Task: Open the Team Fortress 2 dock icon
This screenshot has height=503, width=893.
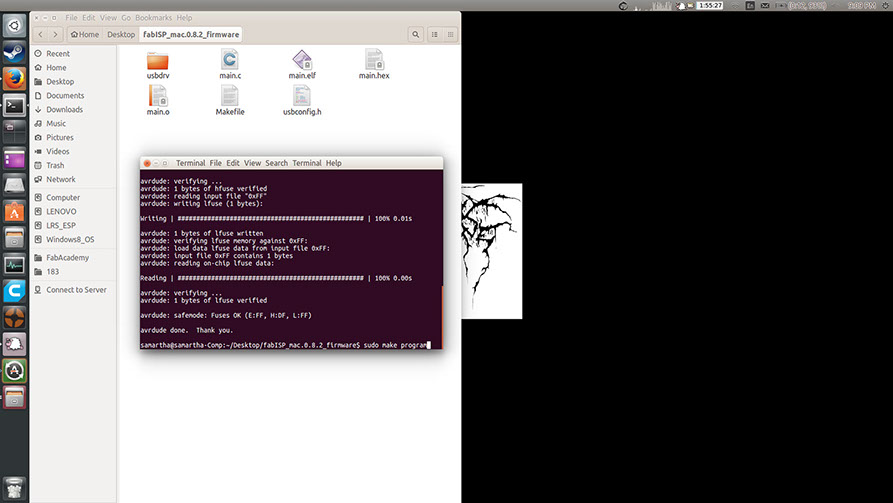Action: pos(14,318)
